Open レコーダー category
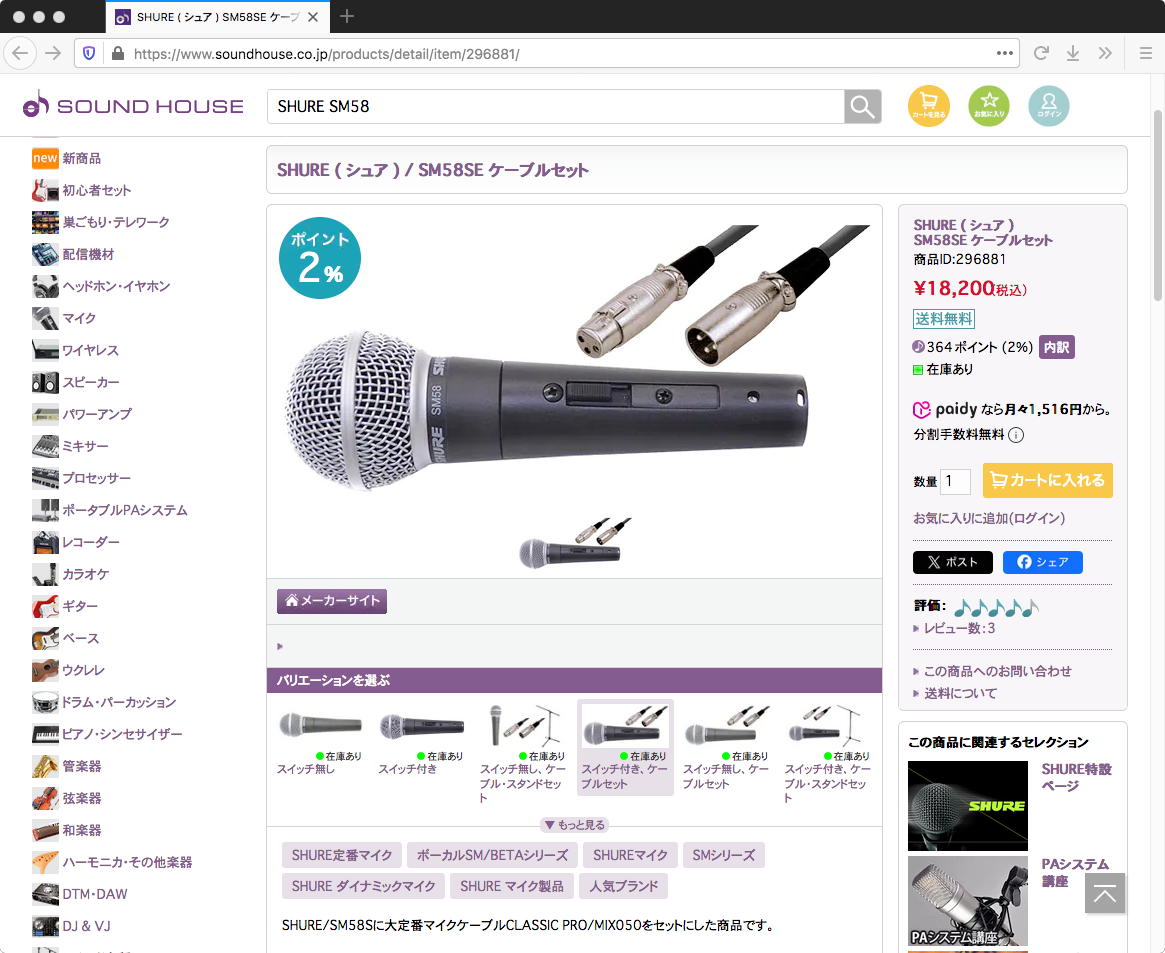The width and height of the screenshot is (1165, 953). [x=76, y=541]
